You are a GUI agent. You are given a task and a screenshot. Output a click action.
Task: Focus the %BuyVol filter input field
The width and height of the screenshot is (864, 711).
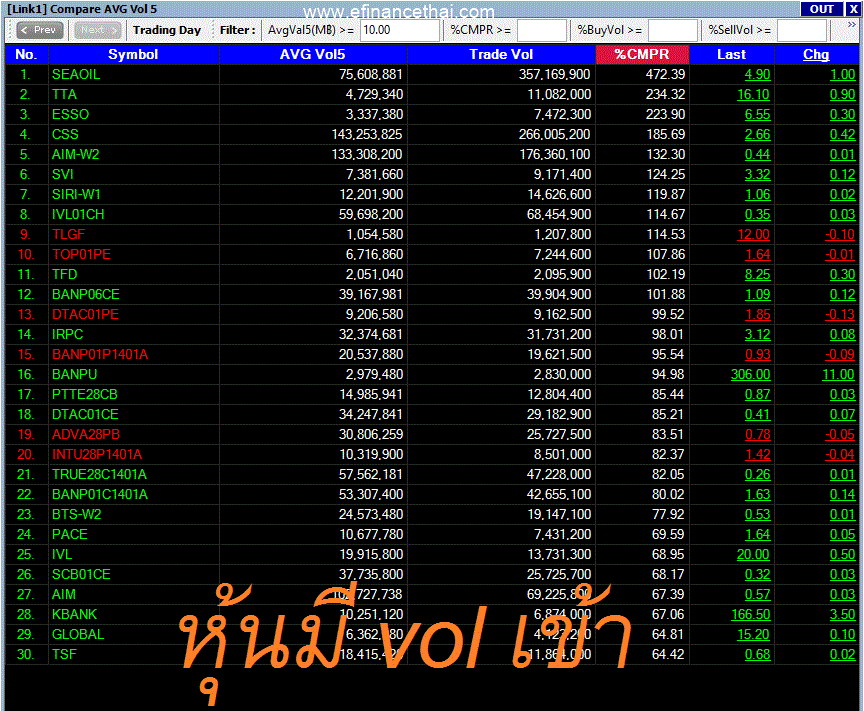[x=673, y=30]
